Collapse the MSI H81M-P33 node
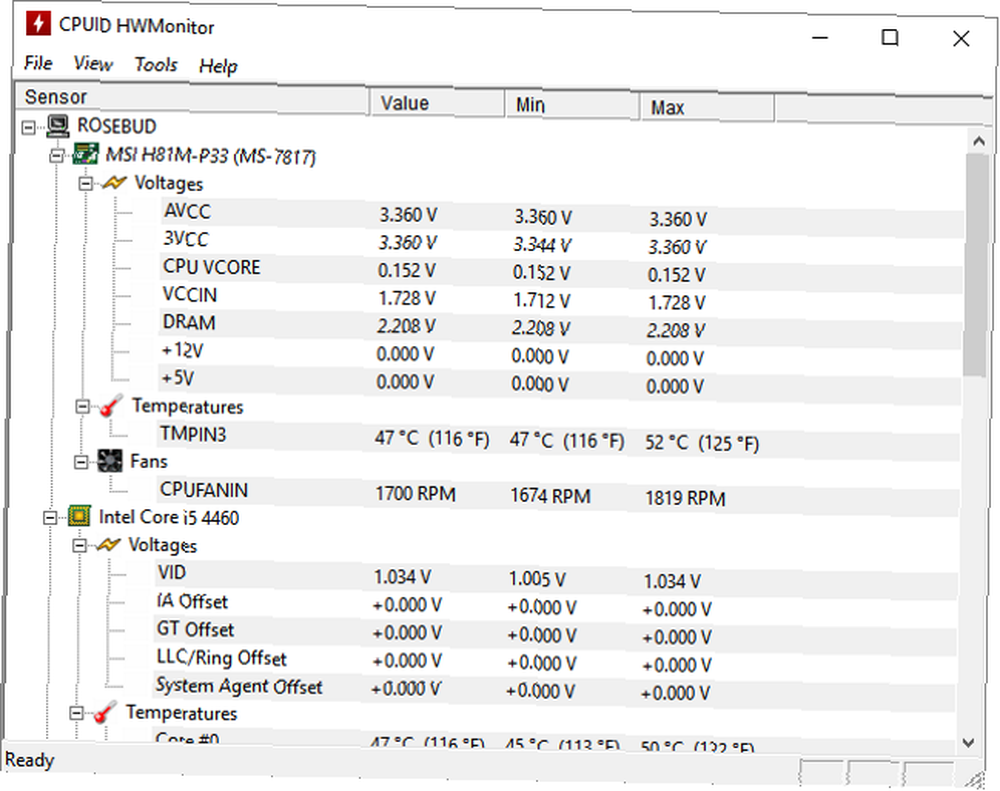 (57, 155)
